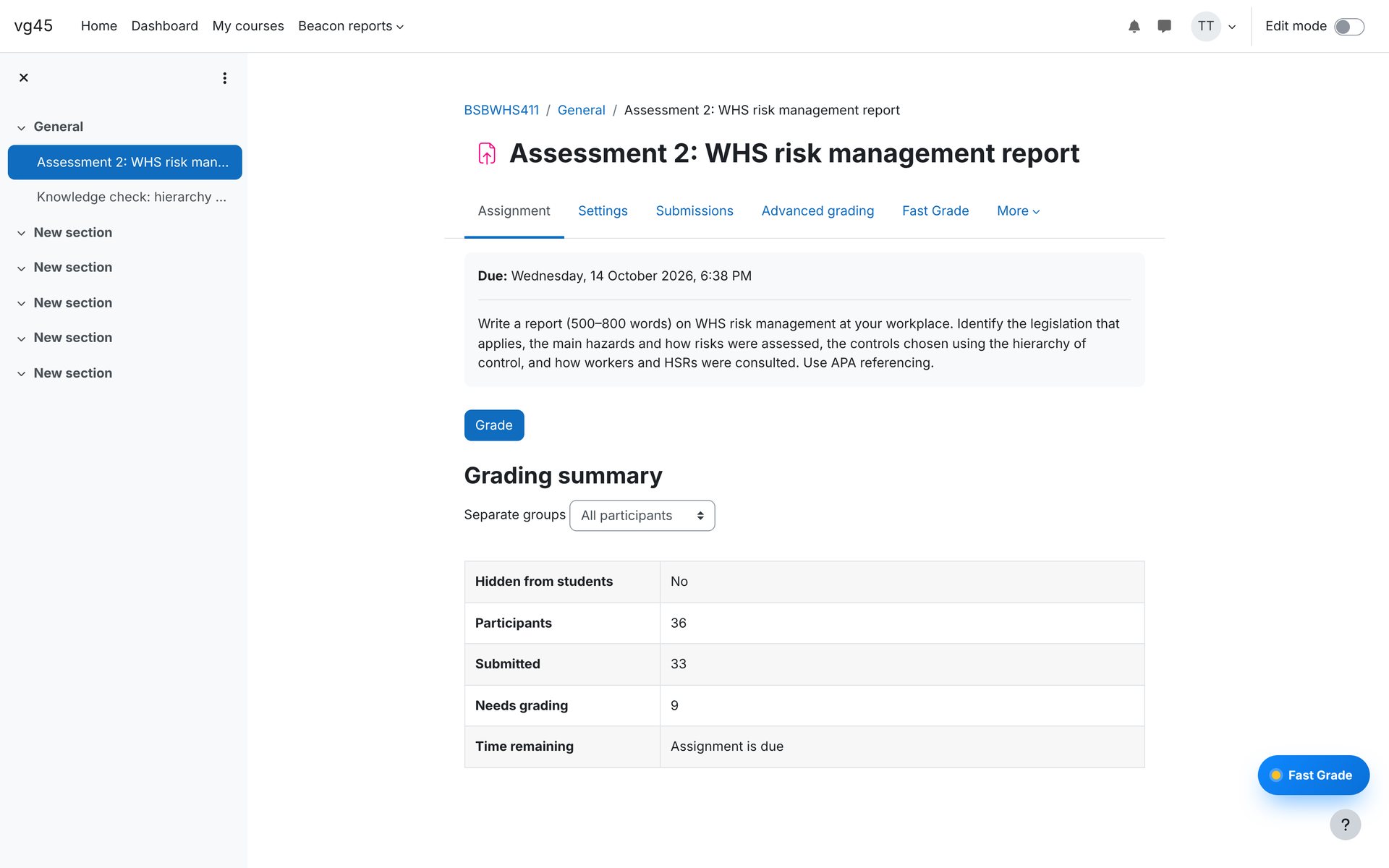The height and width of the screenshot is (868, 1389).
Task: Click the Grading summary heading
Action: click(x=563, y=475)
